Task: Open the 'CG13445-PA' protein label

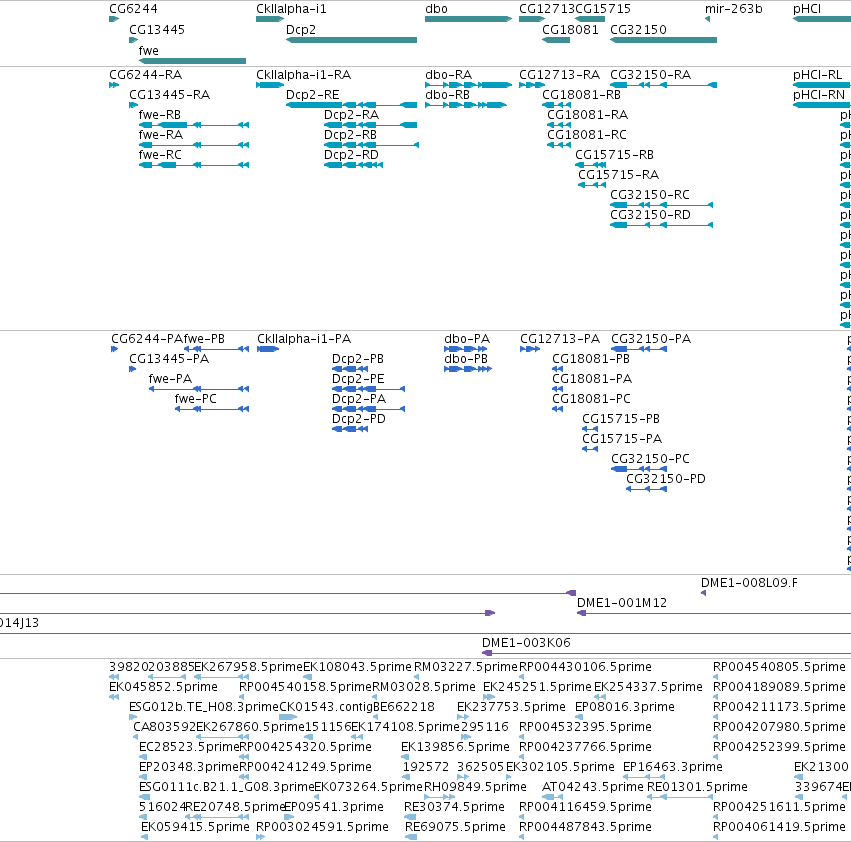Action: click(x=169, y=359)
